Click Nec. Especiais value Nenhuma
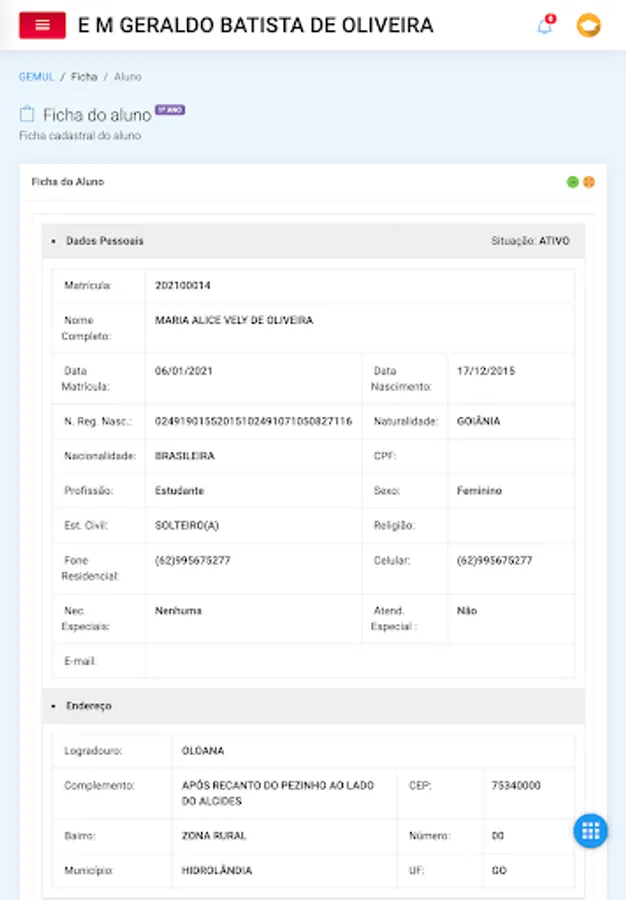 [178, 611]
